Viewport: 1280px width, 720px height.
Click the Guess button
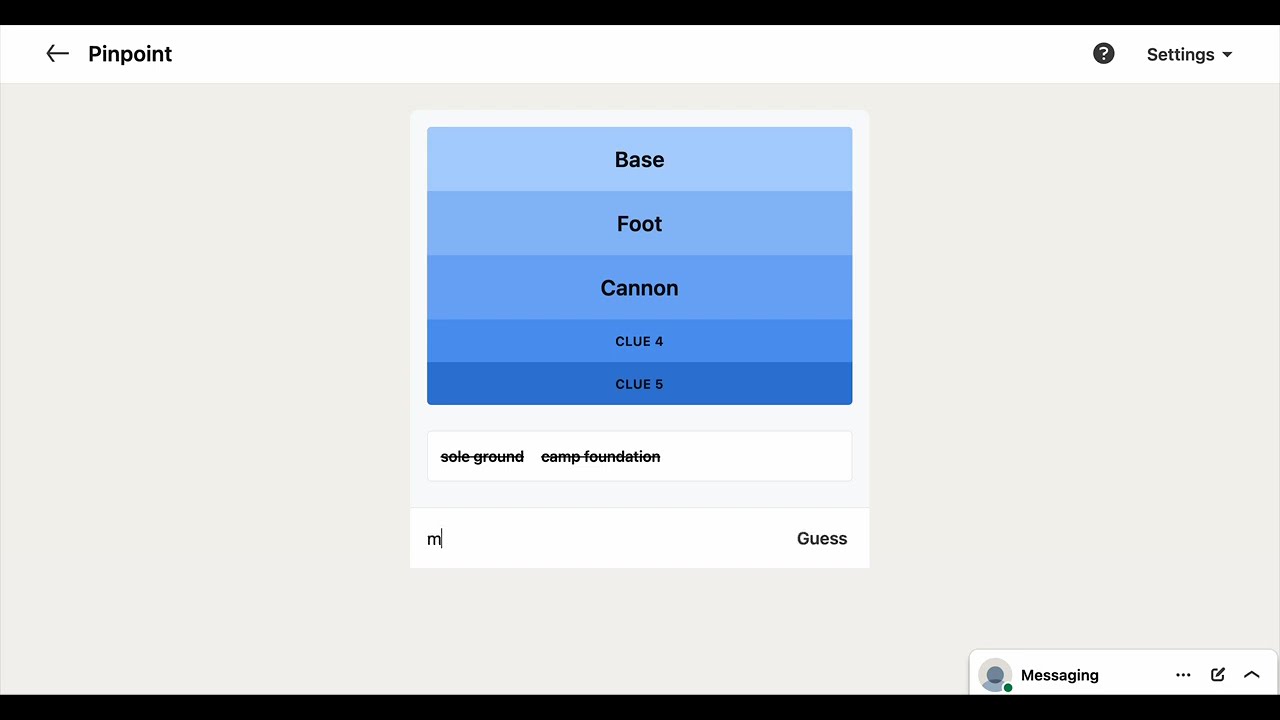pyautogui.click(x=822, y=539)
